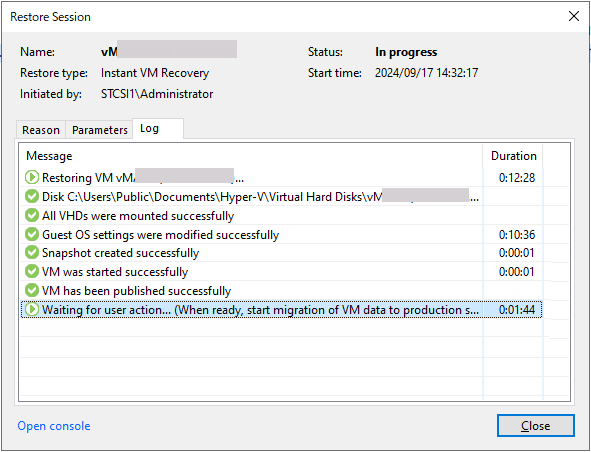This screenshot has width=591, height=452.
Task: Sort by the Duration column header
Action: [513, 156]
